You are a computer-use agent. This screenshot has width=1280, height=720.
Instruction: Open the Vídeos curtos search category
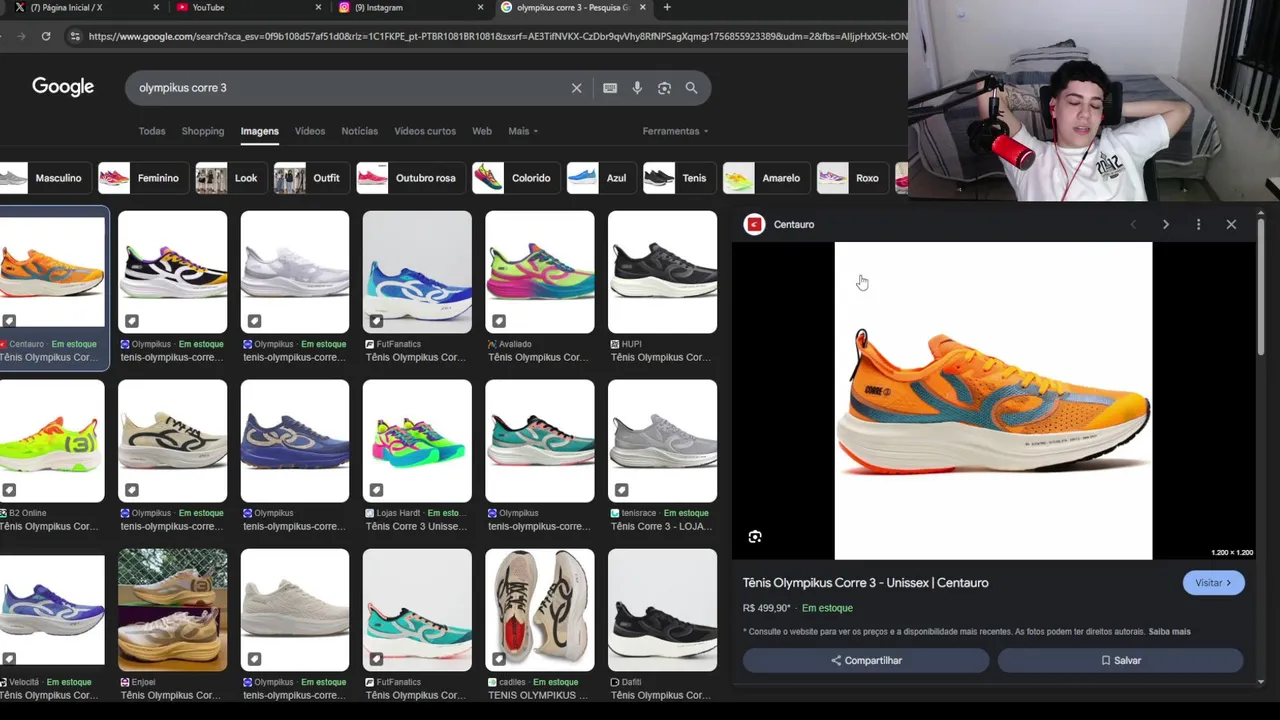[x=425, y=131]
